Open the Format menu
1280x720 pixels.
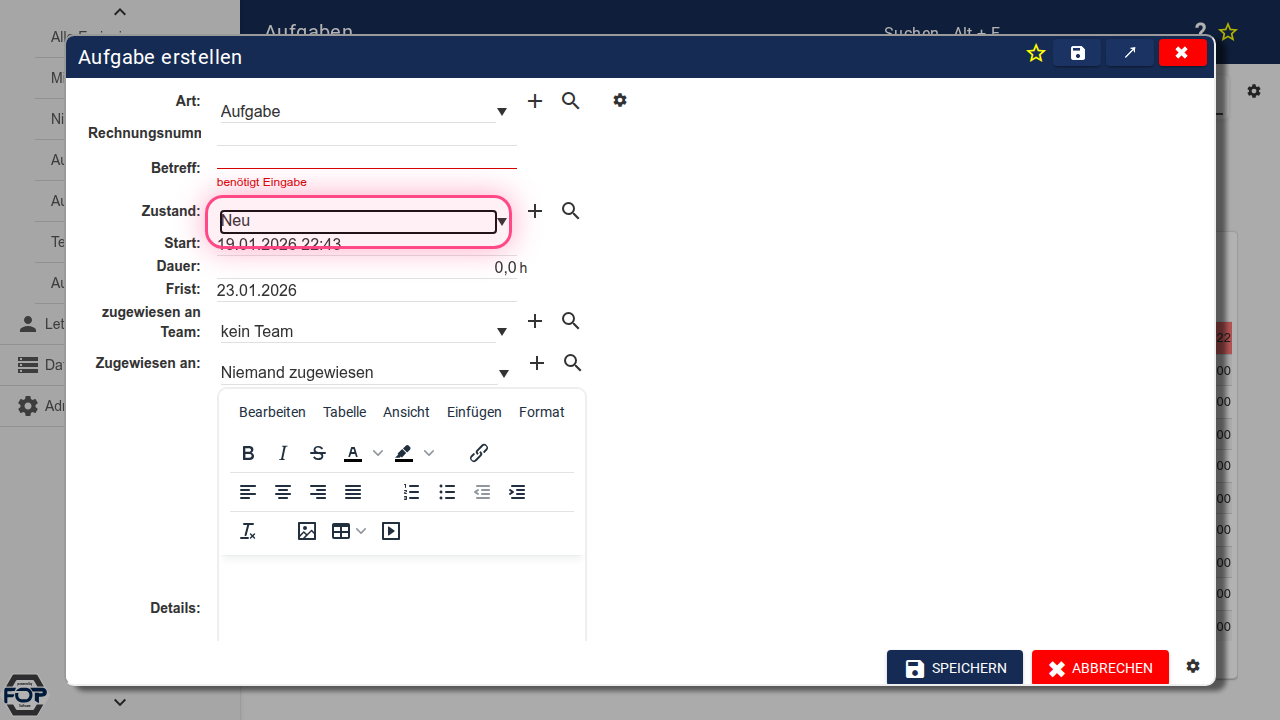click(541, 412)
